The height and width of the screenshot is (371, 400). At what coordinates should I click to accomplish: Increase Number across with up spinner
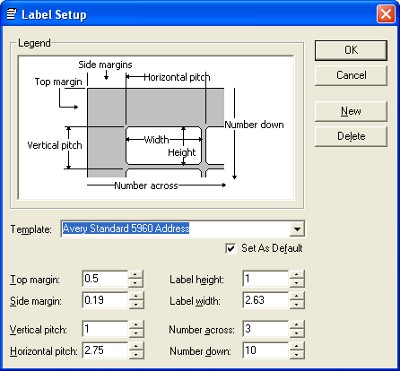coord(297,325)
